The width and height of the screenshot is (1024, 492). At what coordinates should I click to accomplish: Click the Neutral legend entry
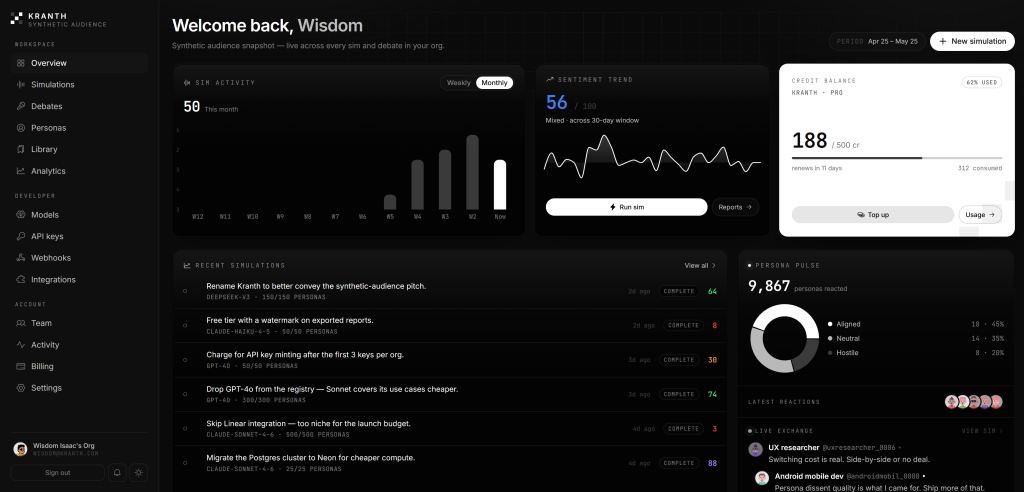916,338
